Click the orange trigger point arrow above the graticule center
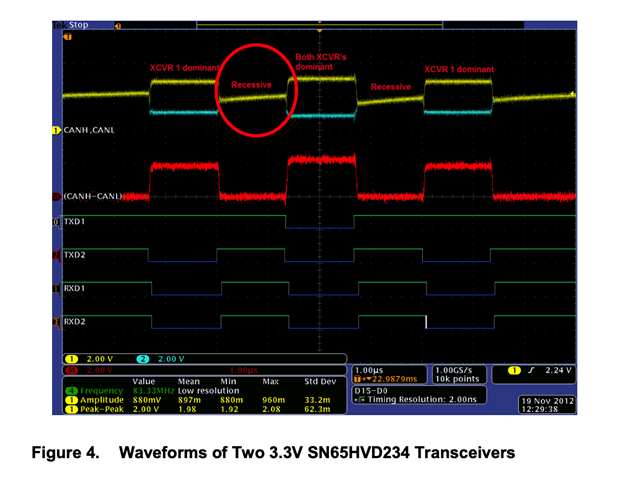This screenshot has height=480, width=619. click(319, 30)
